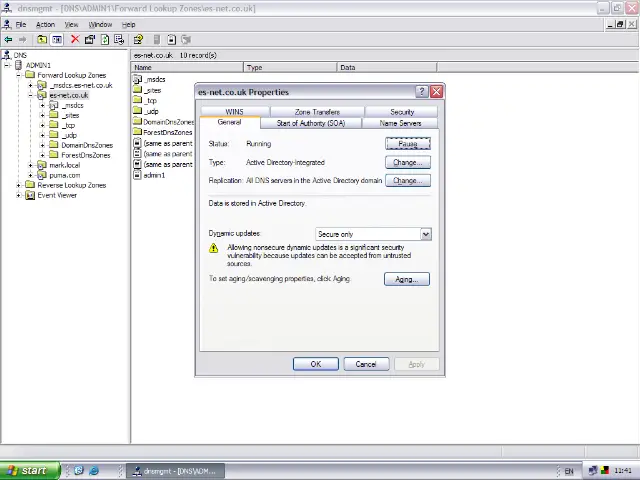
Task: Click the puma.com zone icon
Action: (x=42, y=175)
